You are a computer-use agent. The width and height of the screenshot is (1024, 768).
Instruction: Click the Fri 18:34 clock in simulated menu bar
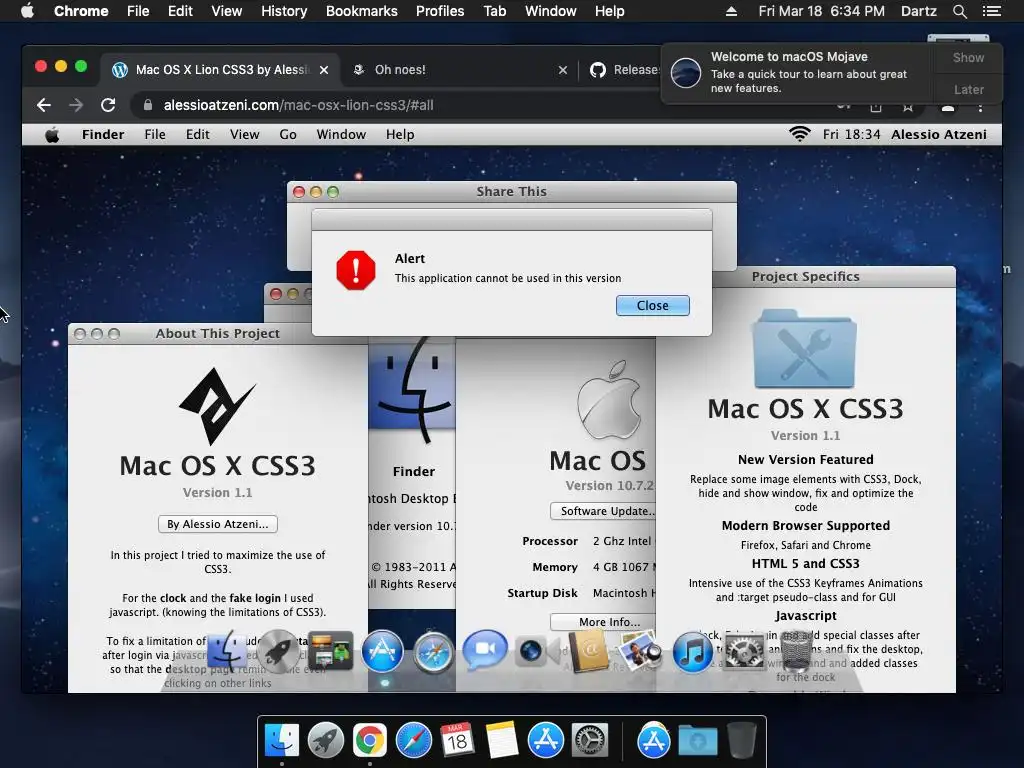click(851, 135)
